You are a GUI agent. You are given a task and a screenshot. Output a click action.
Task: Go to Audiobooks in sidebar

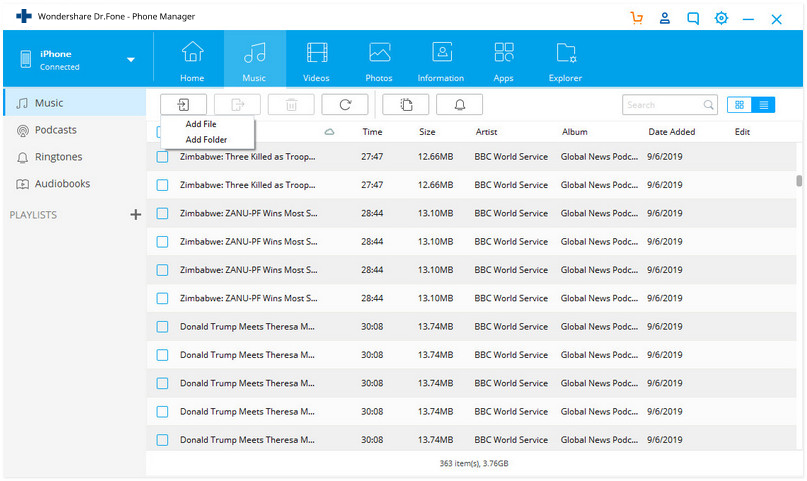click(62, 184)
